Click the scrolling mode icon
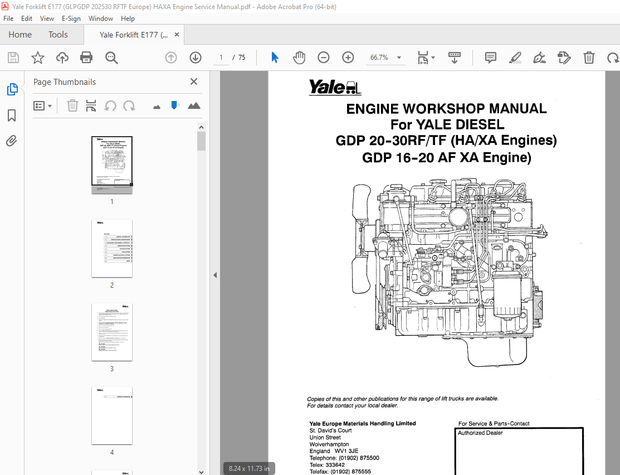Image resolution: width=620 pixels, height=475 pixels. pos(454,58)
